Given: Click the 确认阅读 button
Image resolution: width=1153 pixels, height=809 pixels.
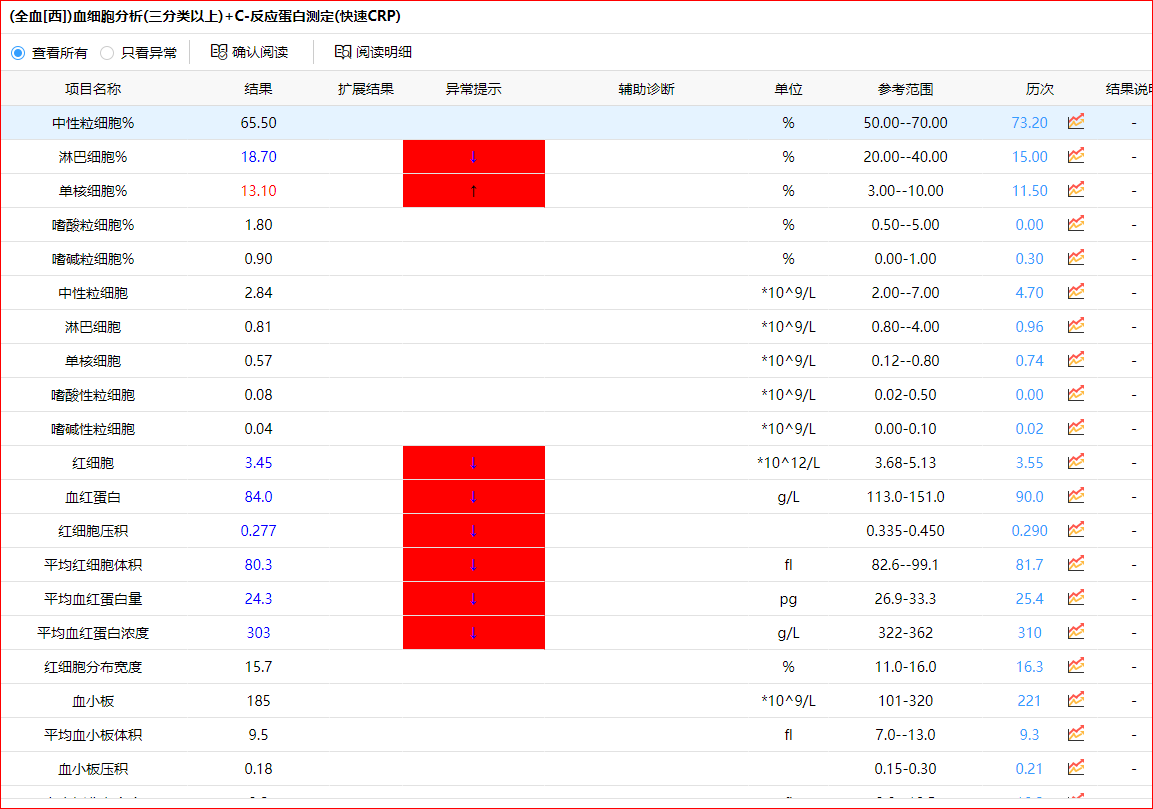Looking at the screenshot, I should [x=249, y=52].
